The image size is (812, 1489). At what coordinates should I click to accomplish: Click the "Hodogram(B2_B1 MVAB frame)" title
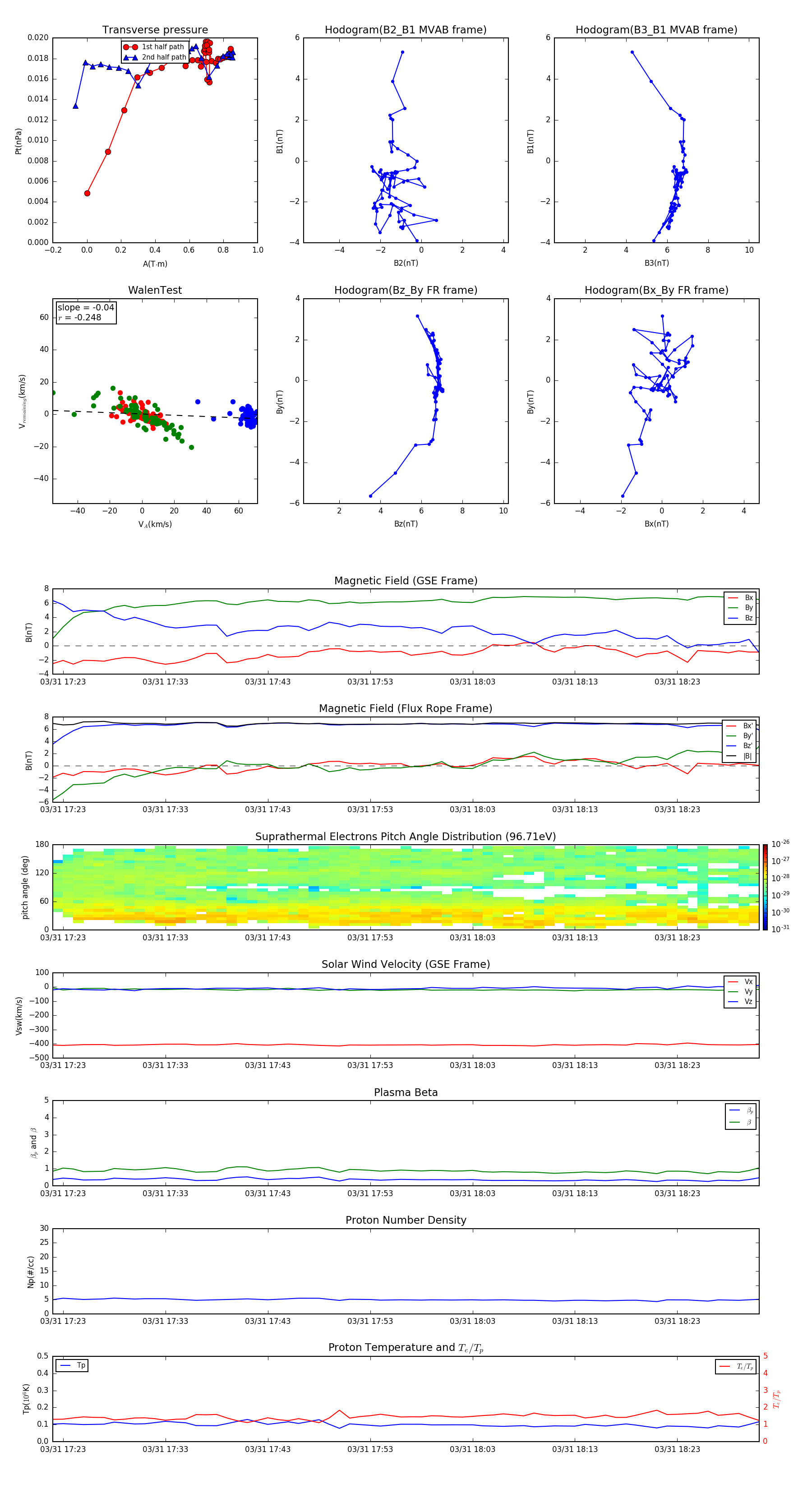[x=406, y=30]
